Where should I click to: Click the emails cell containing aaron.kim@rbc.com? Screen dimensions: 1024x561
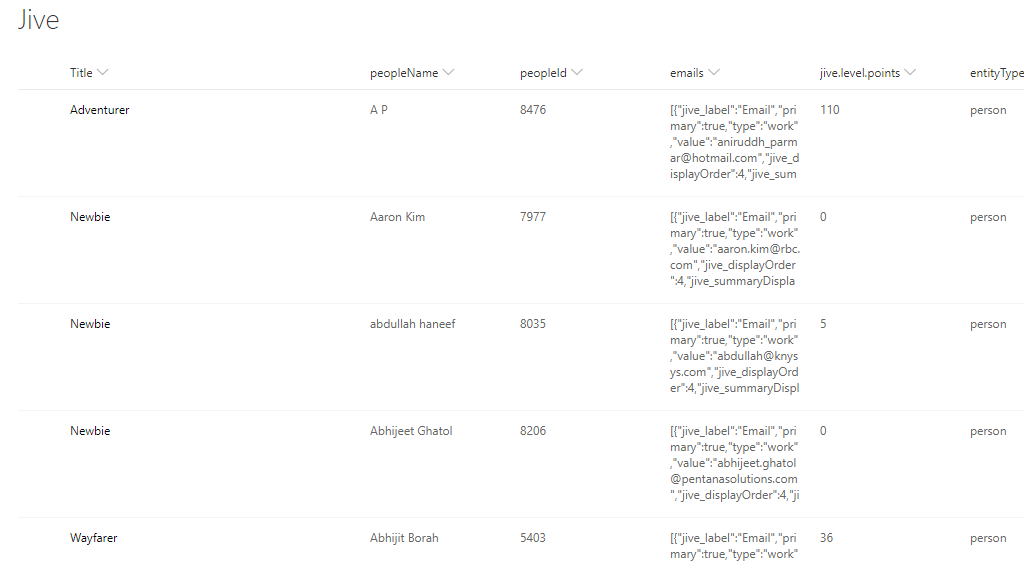click(734, 249)
